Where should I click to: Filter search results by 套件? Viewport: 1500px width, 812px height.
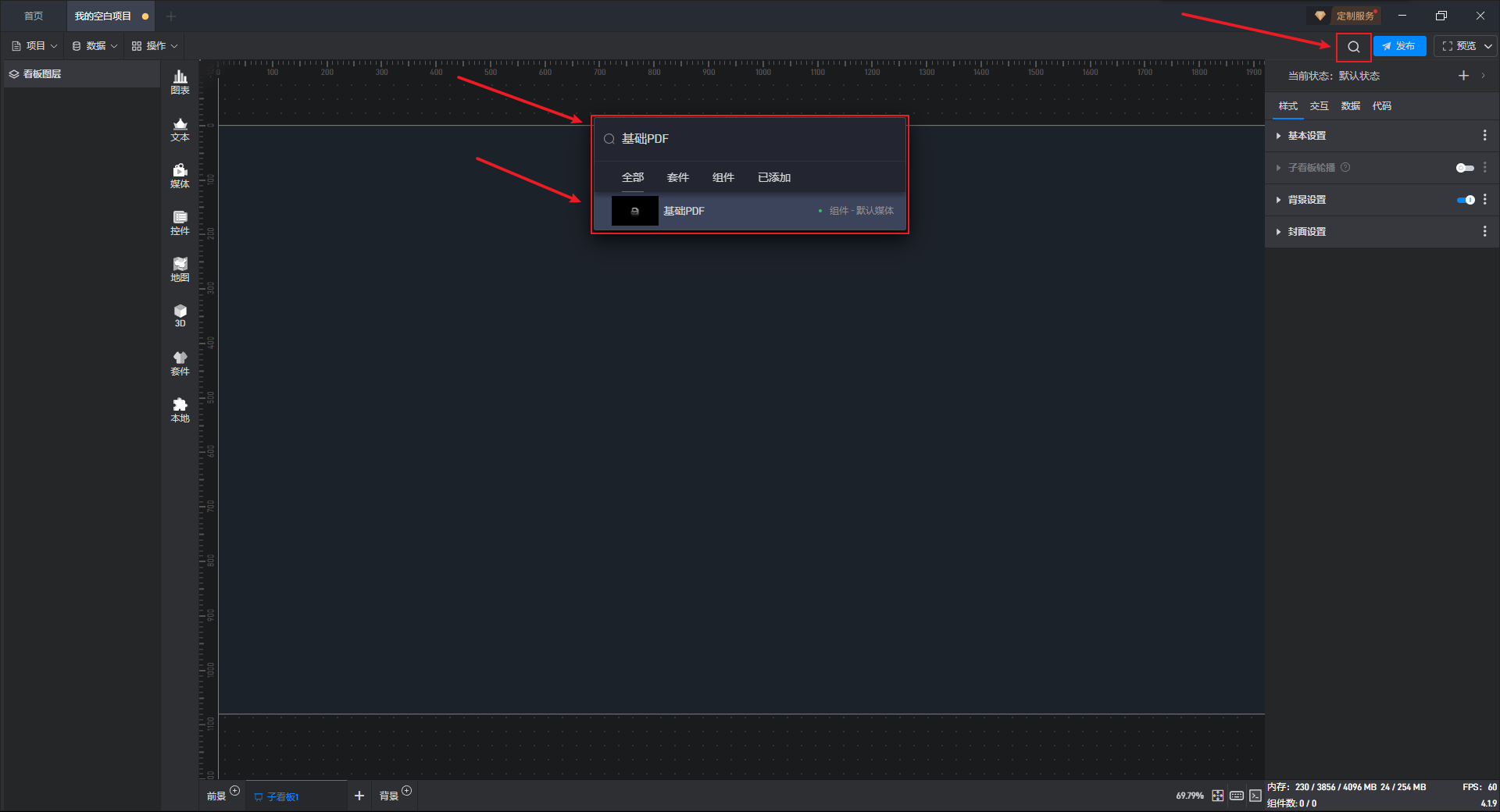click(x=678, y=177)
